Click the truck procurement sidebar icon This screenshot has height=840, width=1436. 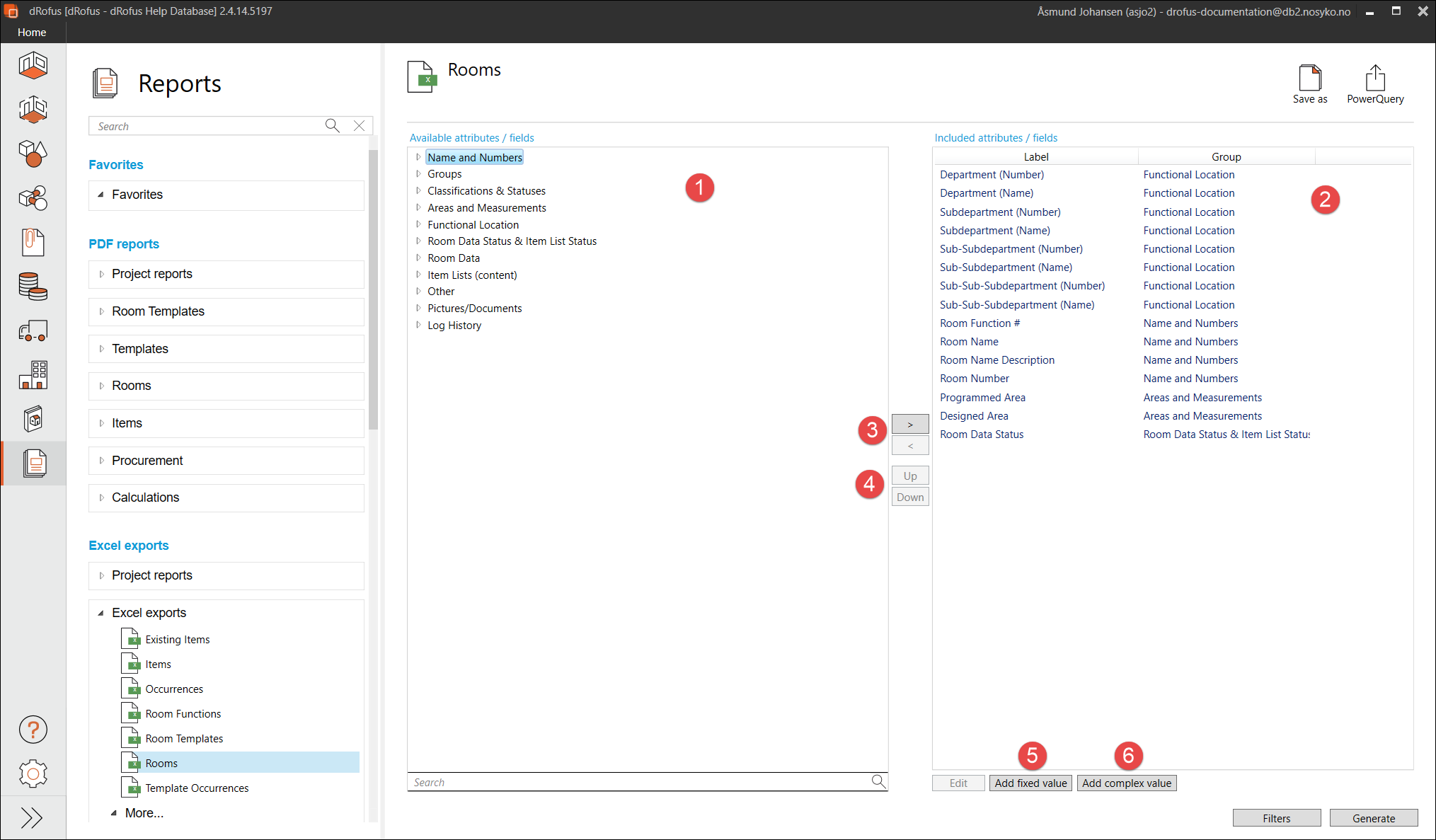pos(33,331)
